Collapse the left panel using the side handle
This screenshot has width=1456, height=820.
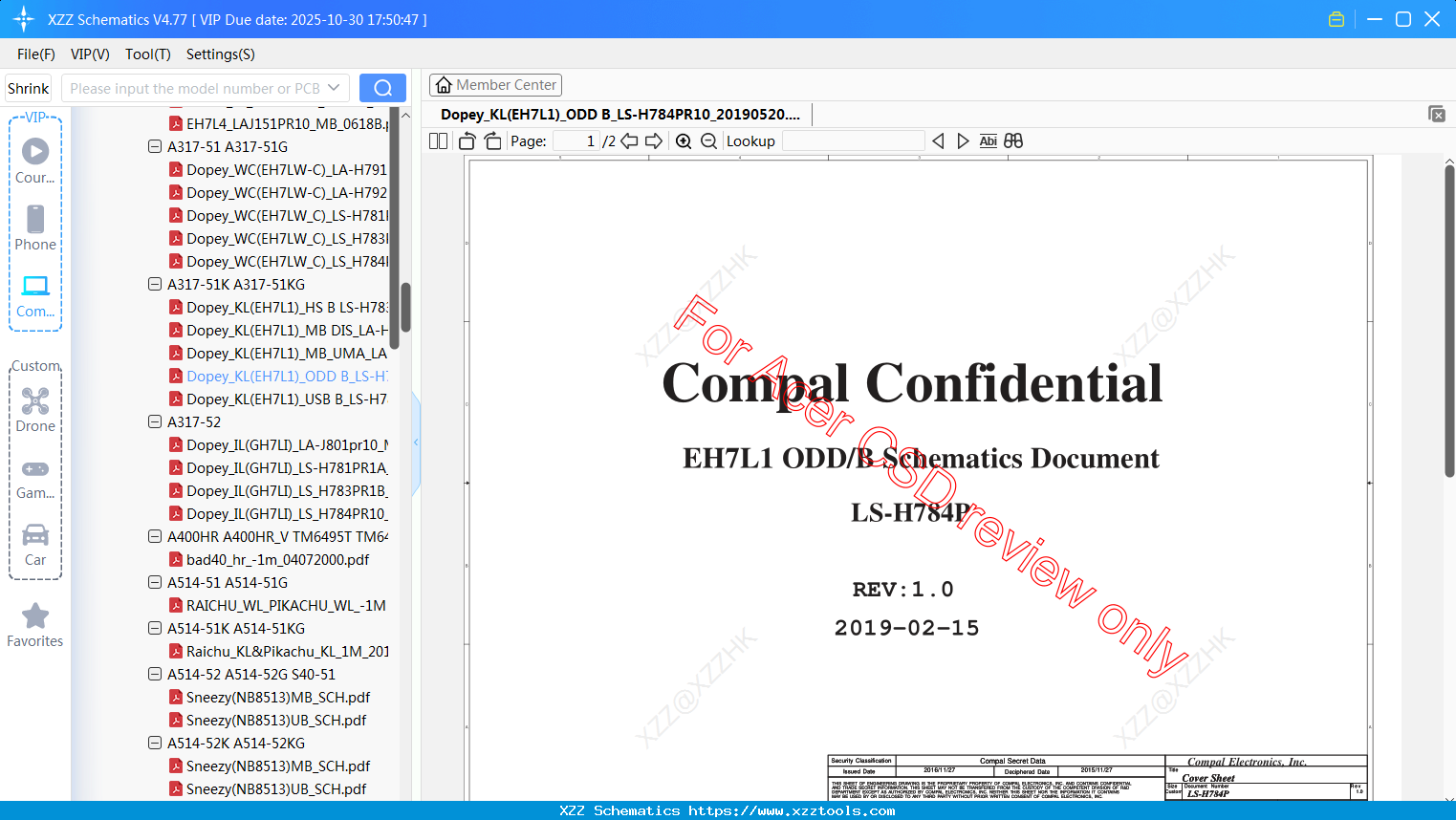coord(416,442)
